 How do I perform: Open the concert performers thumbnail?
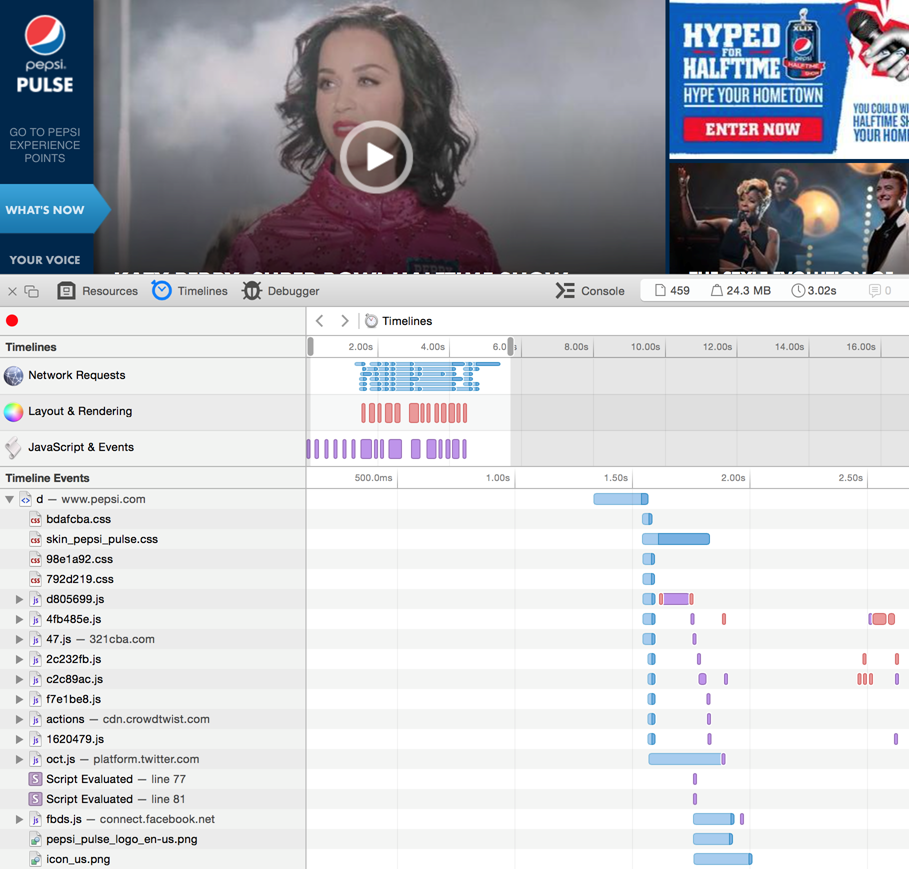[x=789, y=218]
